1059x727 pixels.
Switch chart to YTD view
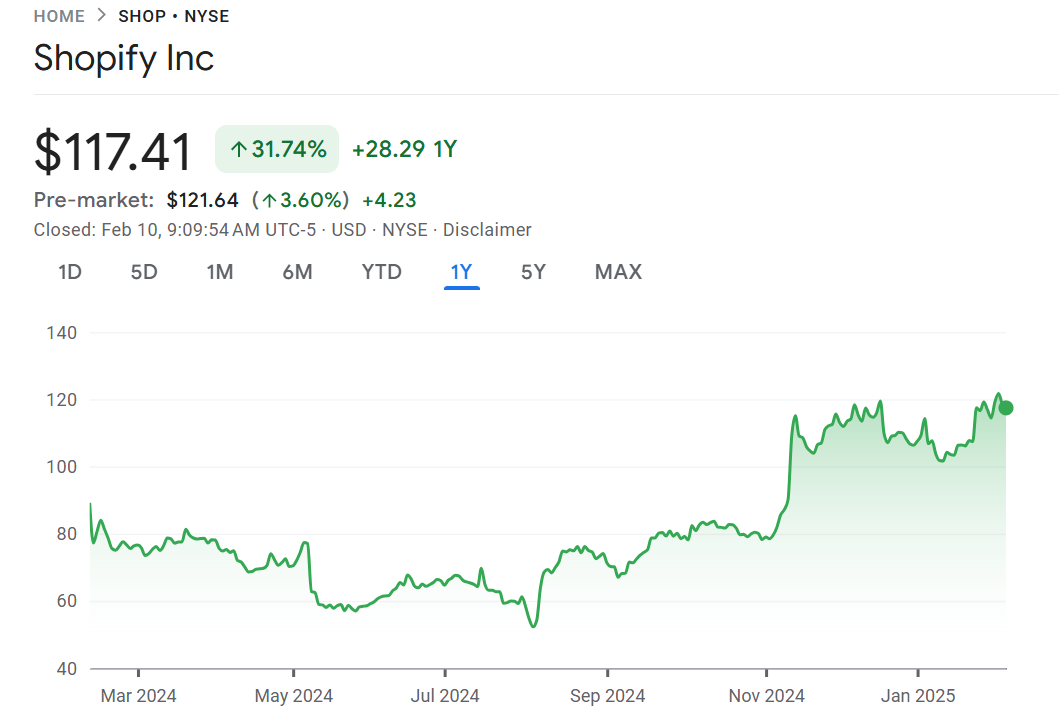(381, 272)
